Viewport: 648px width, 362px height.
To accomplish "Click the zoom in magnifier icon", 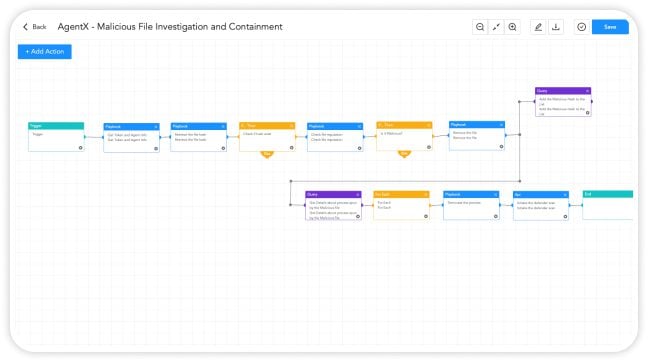I will point(512,27).
